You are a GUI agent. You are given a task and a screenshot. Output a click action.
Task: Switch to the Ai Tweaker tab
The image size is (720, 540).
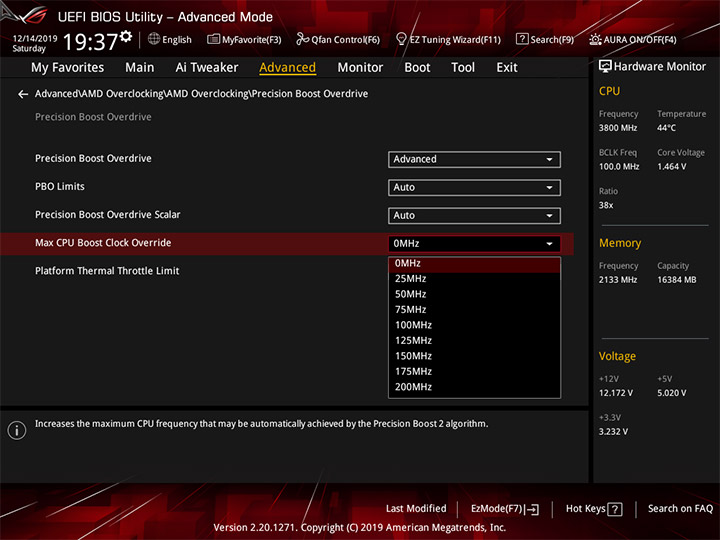tap(207, 68)
